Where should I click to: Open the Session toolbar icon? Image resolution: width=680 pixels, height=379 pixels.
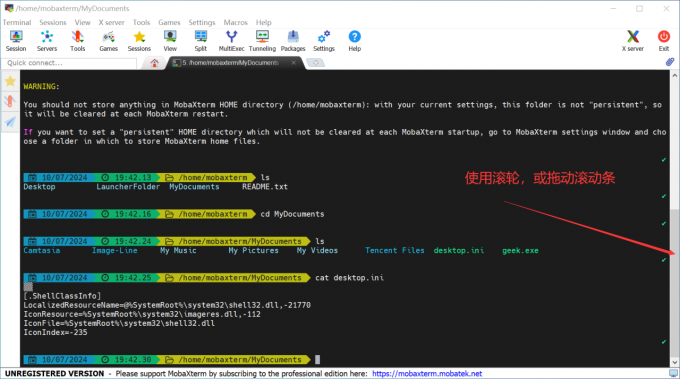click(x=16, y=41)
